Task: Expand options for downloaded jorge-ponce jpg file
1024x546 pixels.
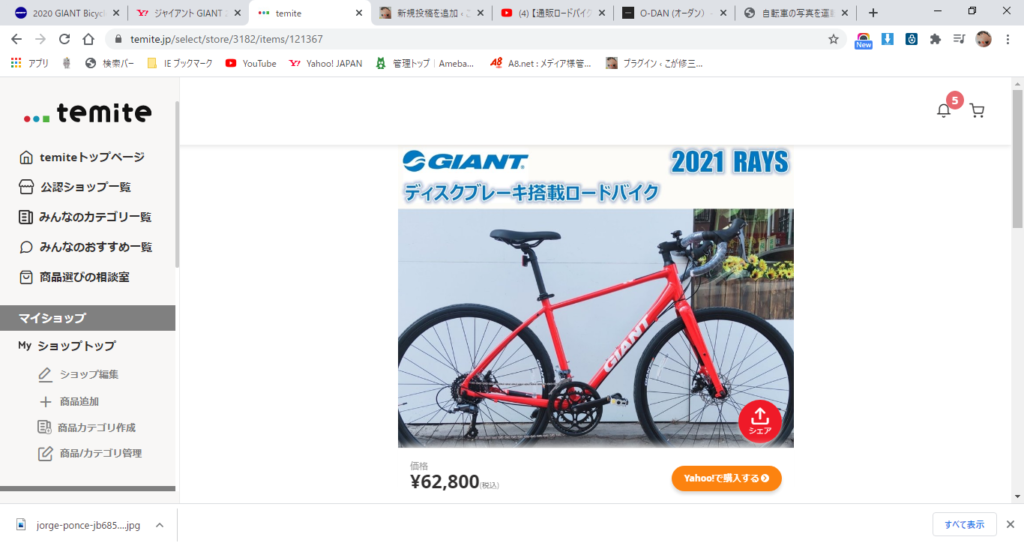Action: point(159,525)
